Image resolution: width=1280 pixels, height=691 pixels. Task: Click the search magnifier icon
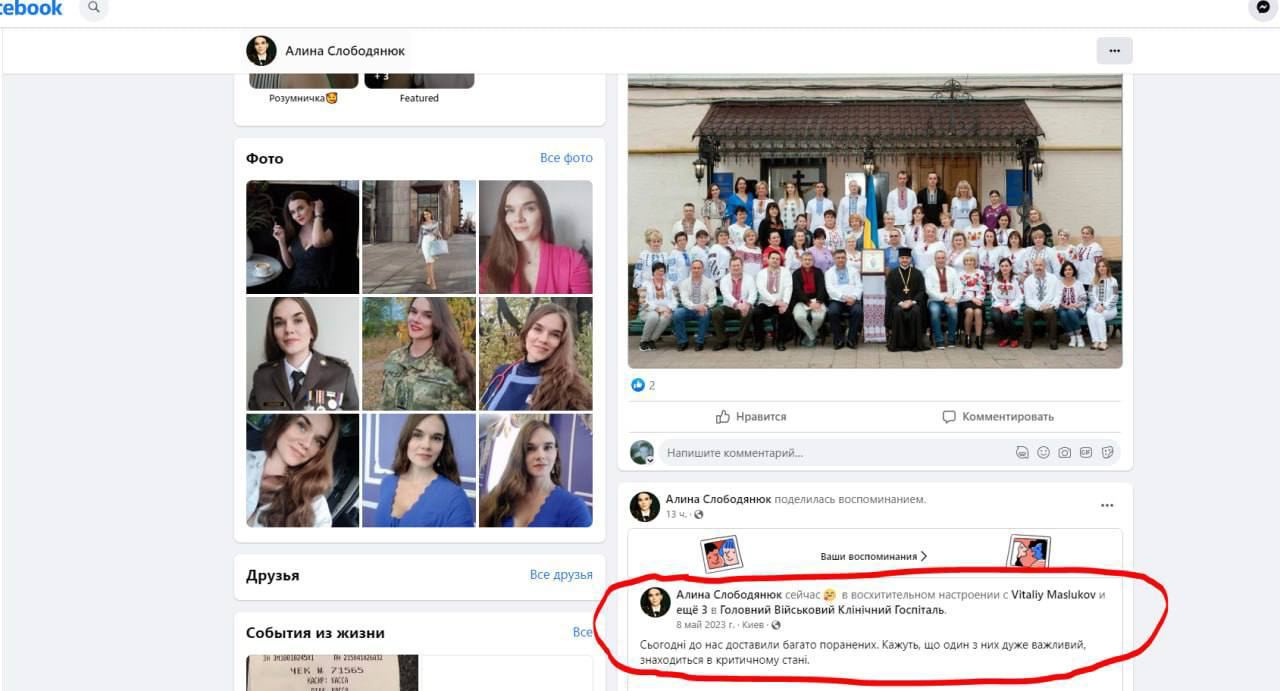(x=93, y=8)
